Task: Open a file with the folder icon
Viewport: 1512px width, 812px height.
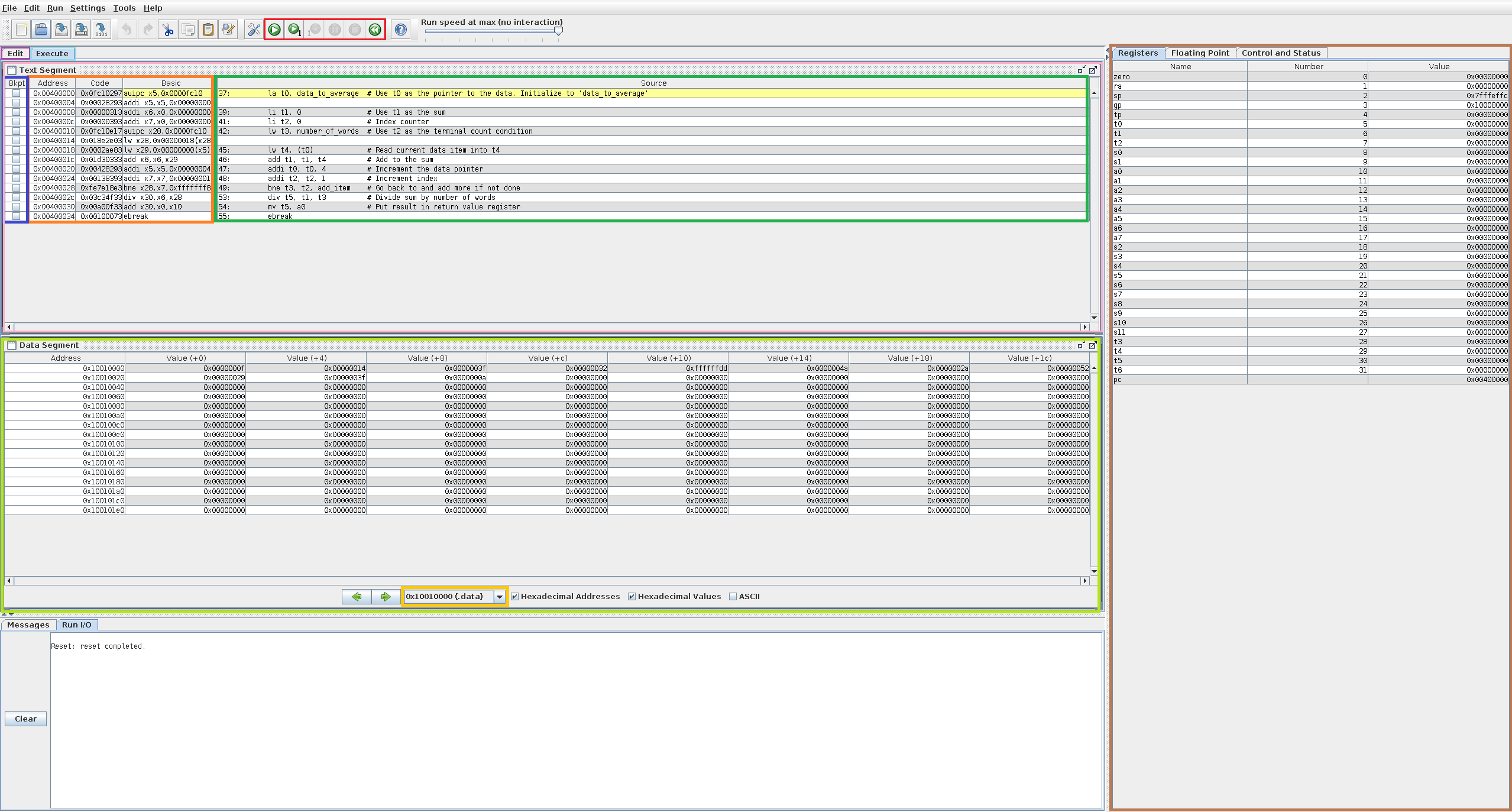Action: [41, 30]
